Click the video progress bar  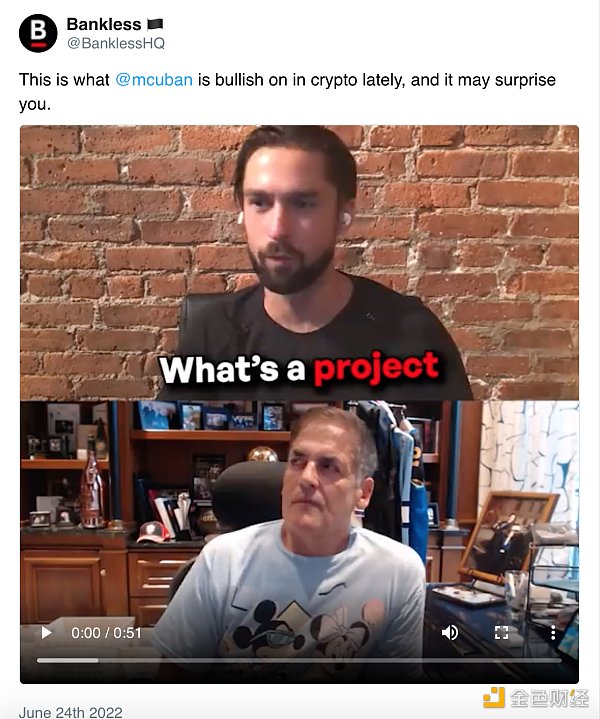pos(299,660)
